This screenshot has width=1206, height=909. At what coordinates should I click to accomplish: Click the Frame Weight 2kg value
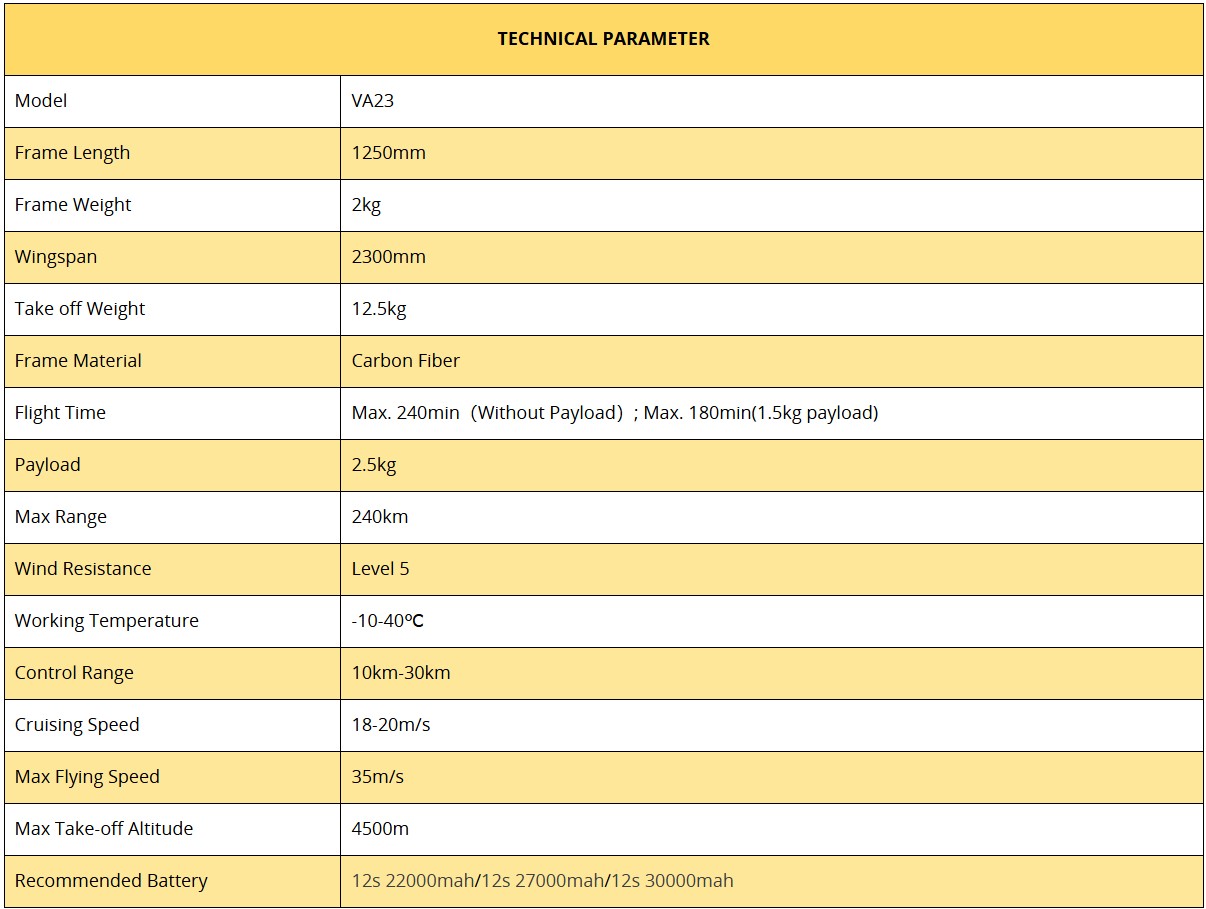[x=366, y=205]
